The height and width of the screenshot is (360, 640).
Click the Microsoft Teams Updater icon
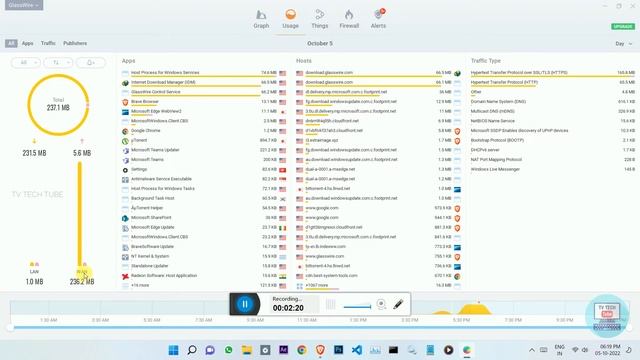[x=125, y=151]
